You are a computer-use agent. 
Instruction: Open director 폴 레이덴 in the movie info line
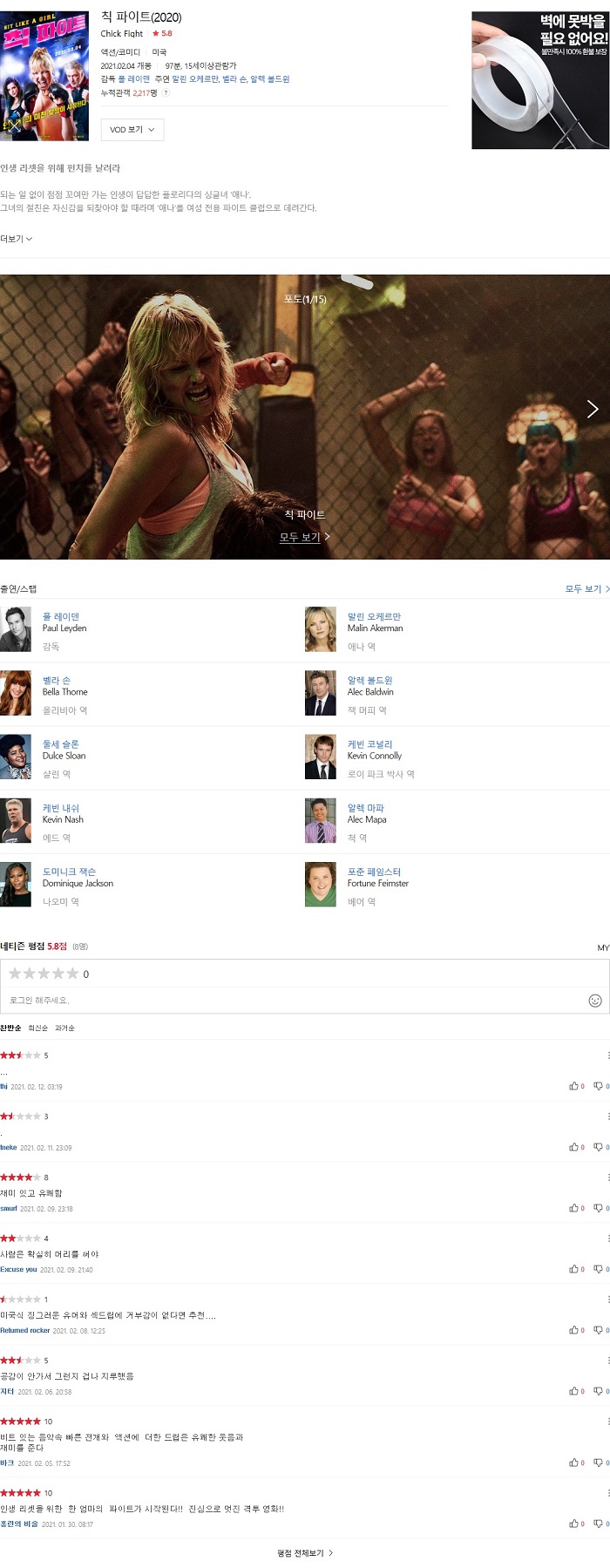(133, 79)
